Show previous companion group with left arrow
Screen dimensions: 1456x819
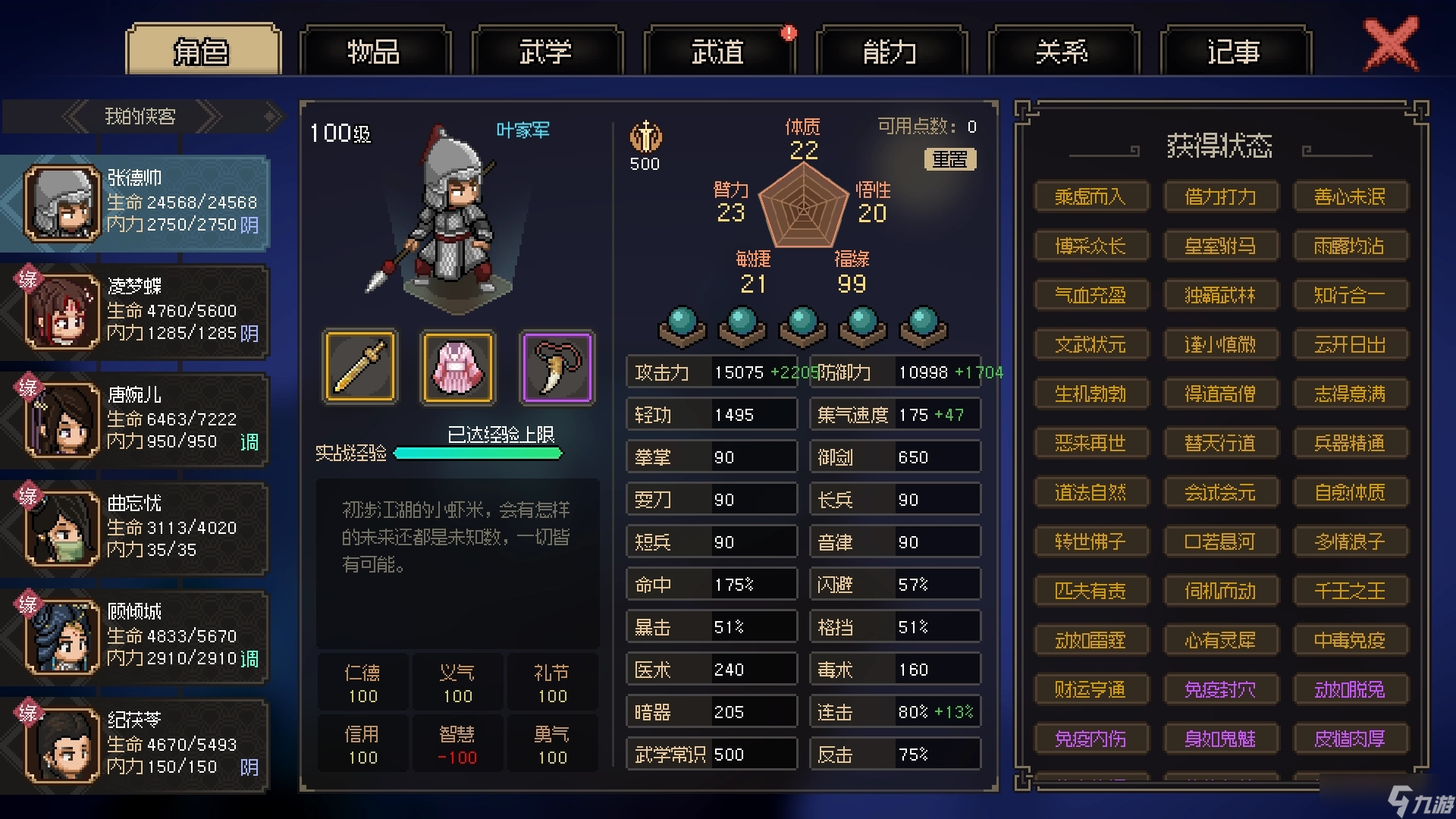[x=74, y=116]
